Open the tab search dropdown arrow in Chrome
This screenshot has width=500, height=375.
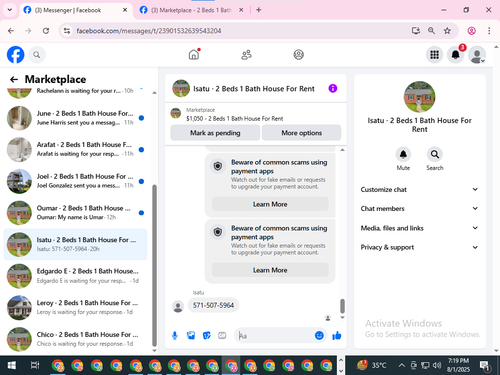point(10,10)
